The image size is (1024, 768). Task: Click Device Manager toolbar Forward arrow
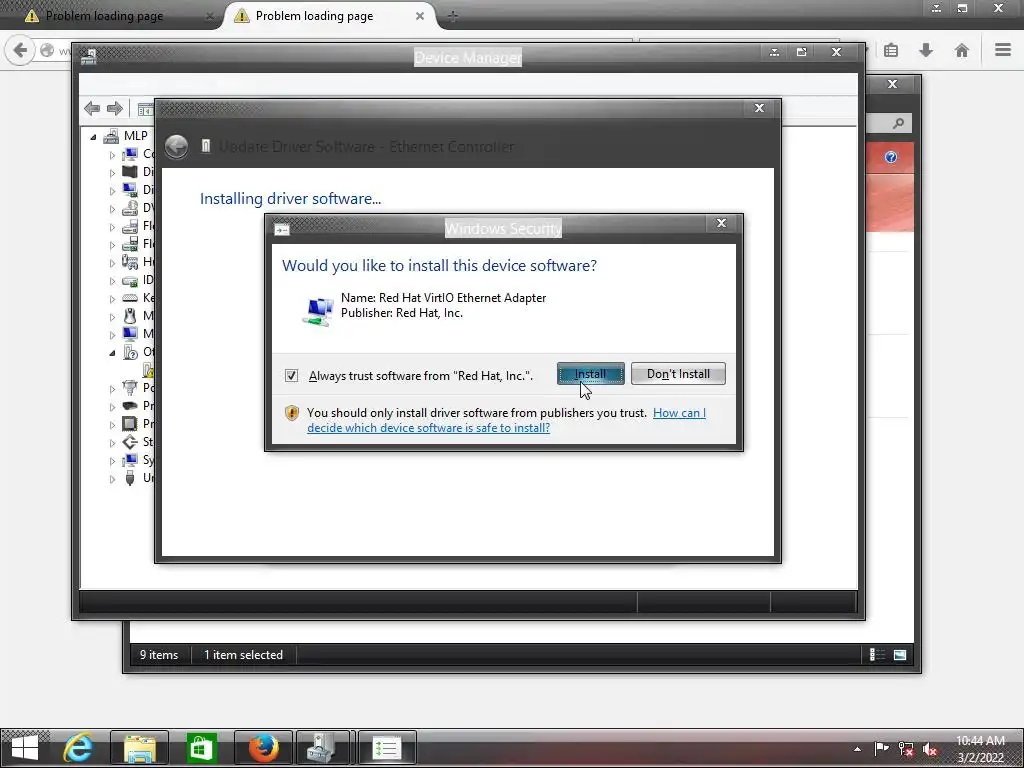click(115, 108)
